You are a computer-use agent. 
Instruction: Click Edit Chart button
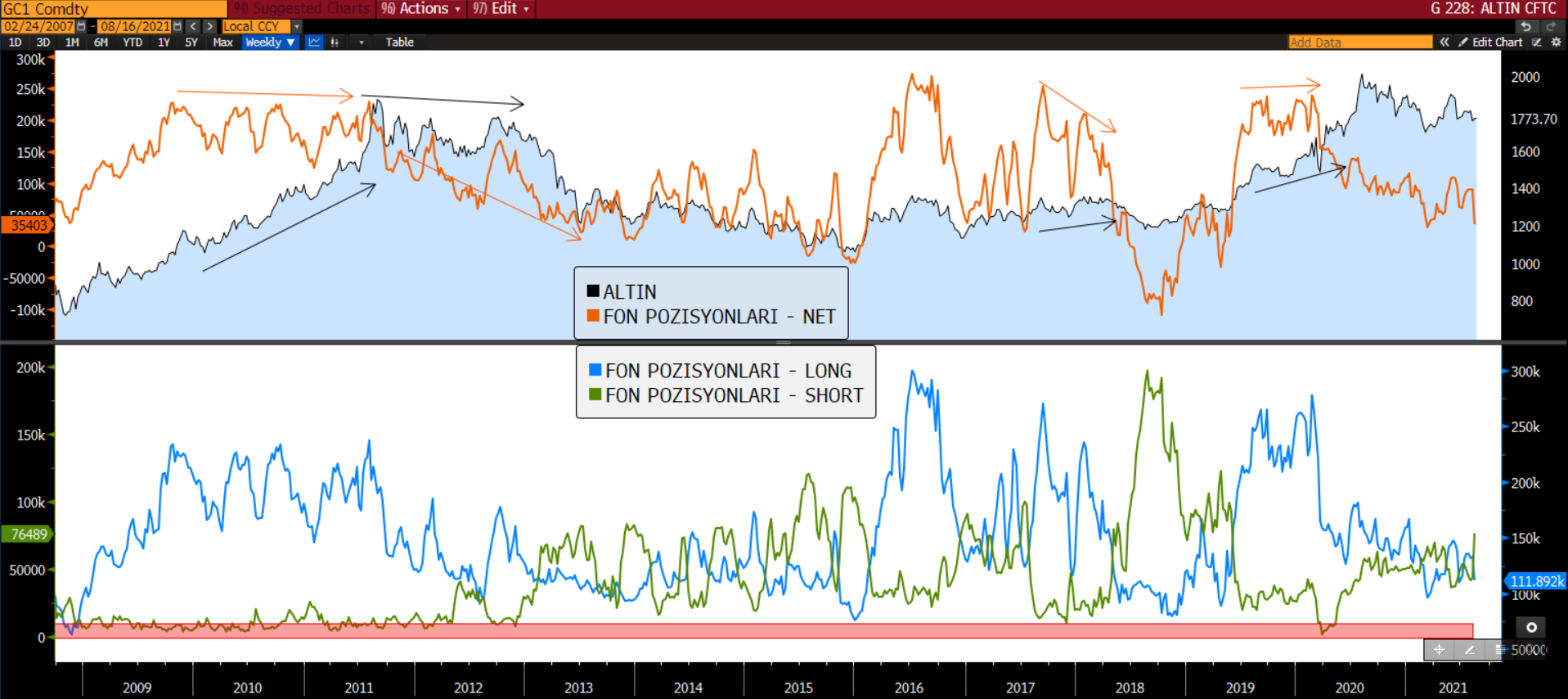1490,42
